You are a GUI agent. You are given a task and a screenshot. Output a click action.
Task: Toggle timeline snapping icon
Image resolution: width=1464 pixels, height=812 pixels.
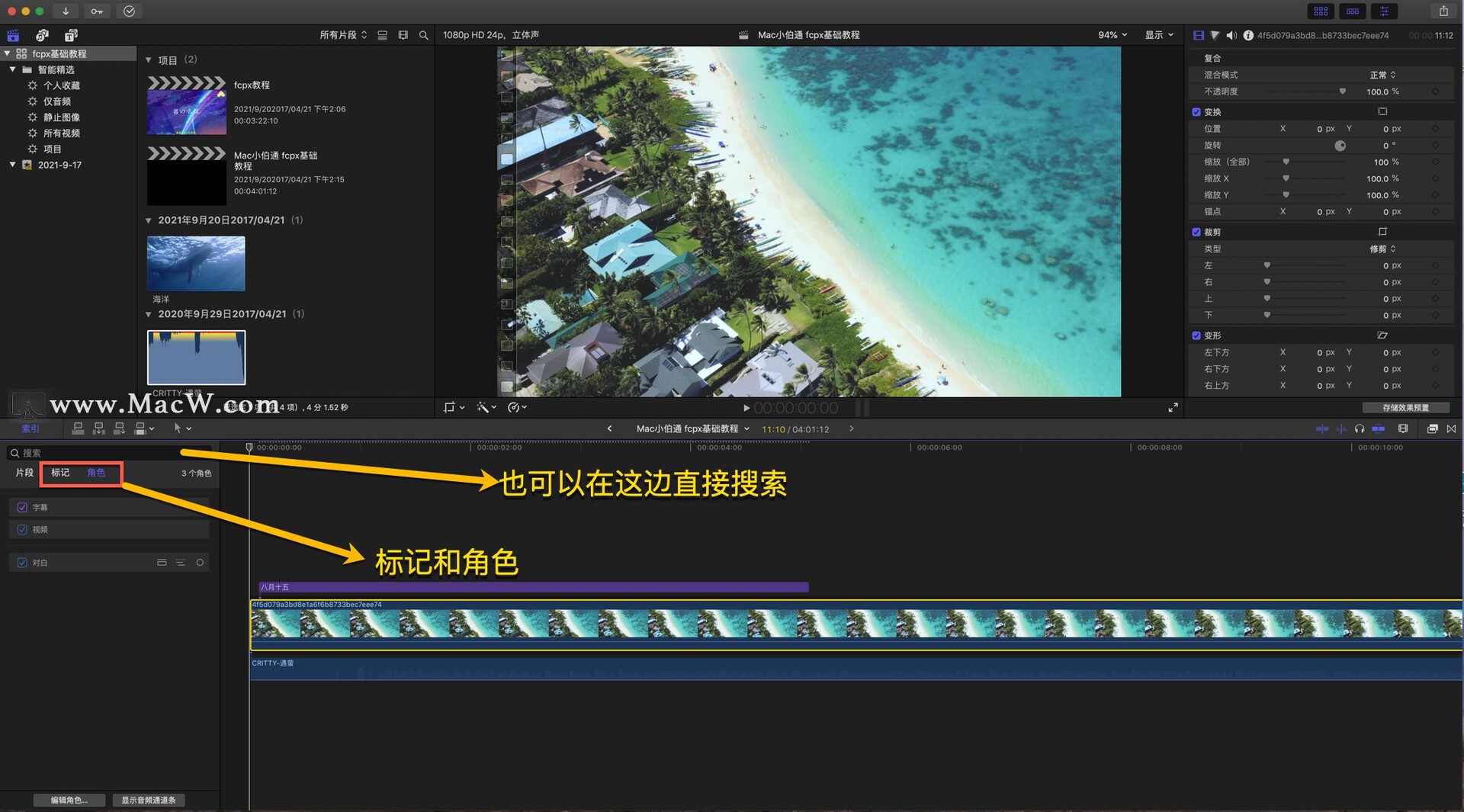1378,429
